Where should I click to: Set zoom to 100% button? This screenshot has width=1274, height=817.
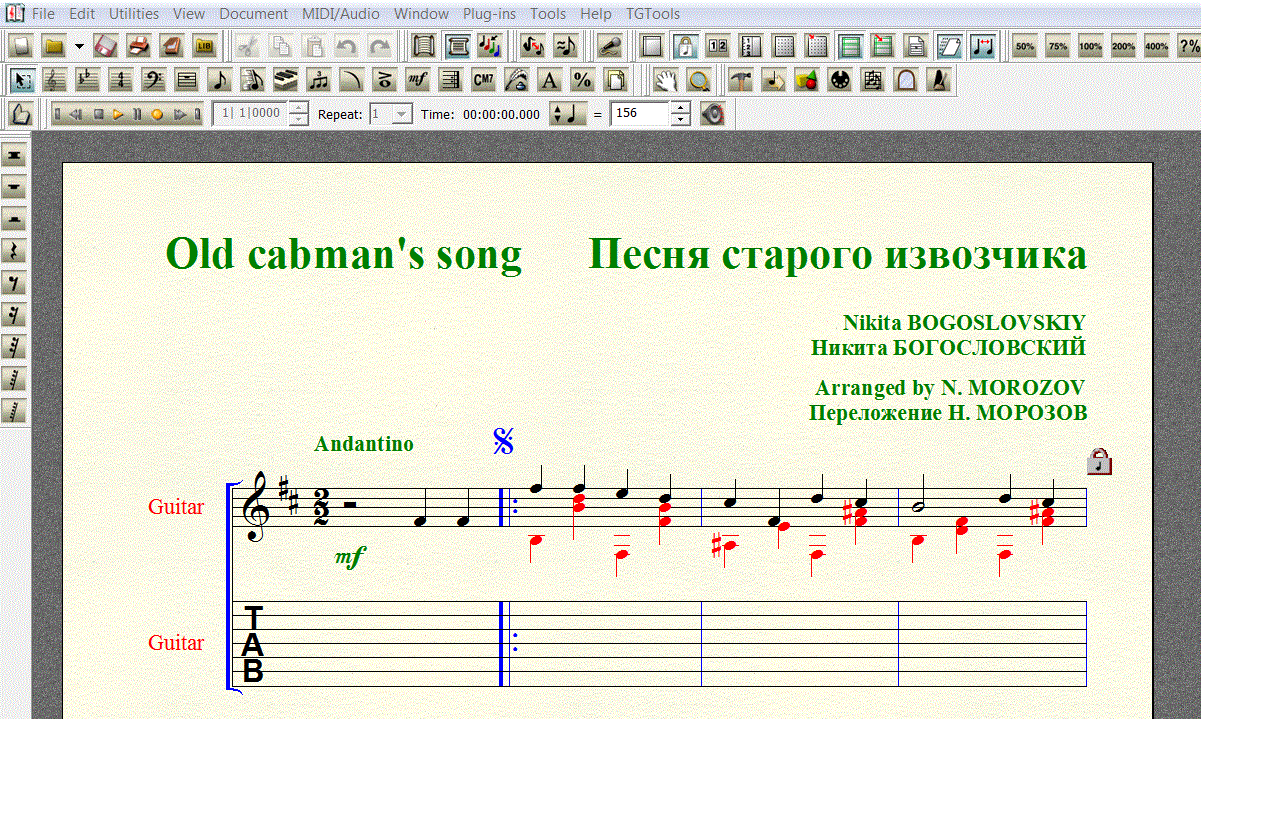[x=1091, y=46]
